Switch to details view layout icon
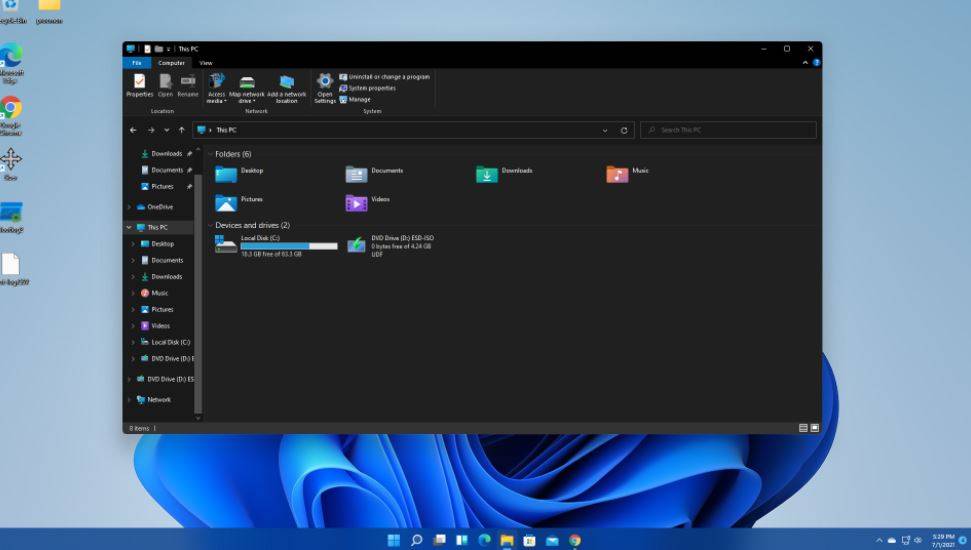The width and height of the screenshot is (971, 550). [x=803, y=428]
